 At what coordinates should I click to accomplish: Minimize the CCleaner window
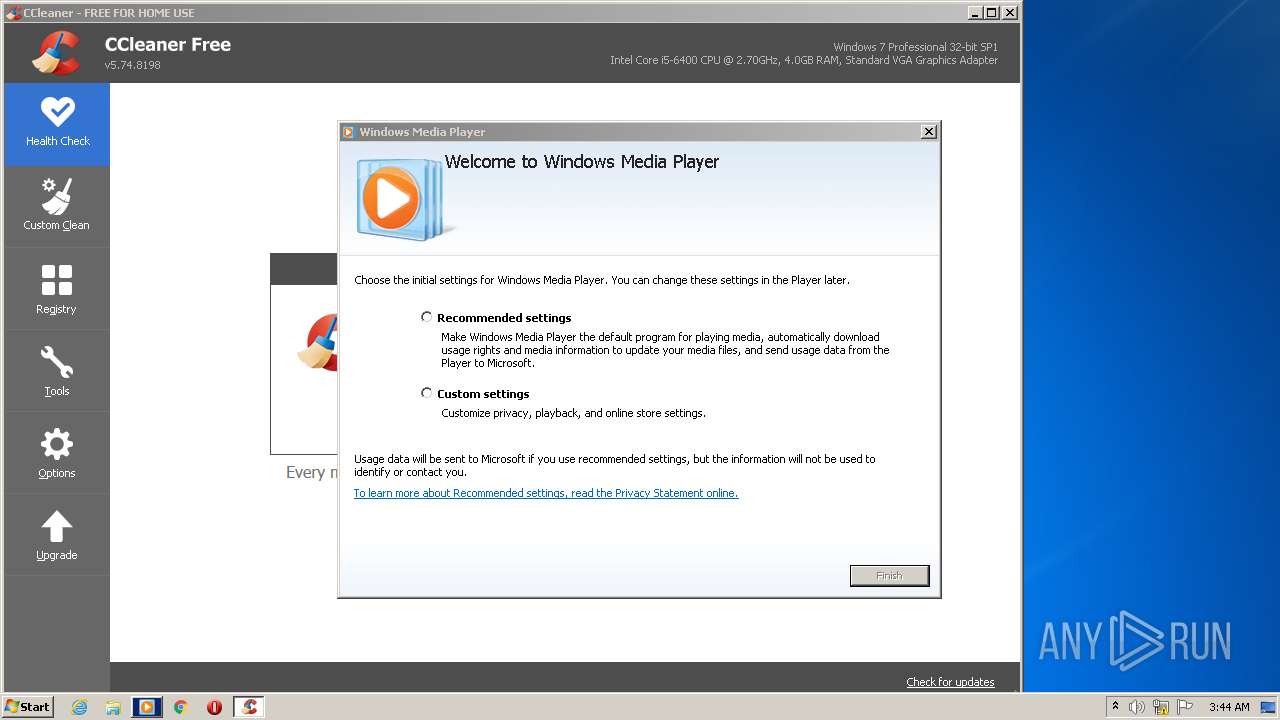(x=975, y=13)
